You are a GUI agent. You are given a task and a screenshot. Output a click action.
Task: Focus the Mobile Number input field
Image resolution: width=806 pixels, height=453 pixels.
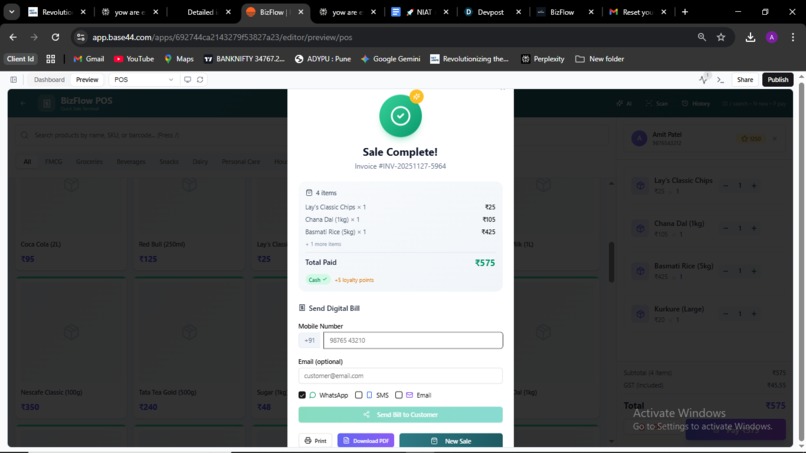(x=413, y=340)
